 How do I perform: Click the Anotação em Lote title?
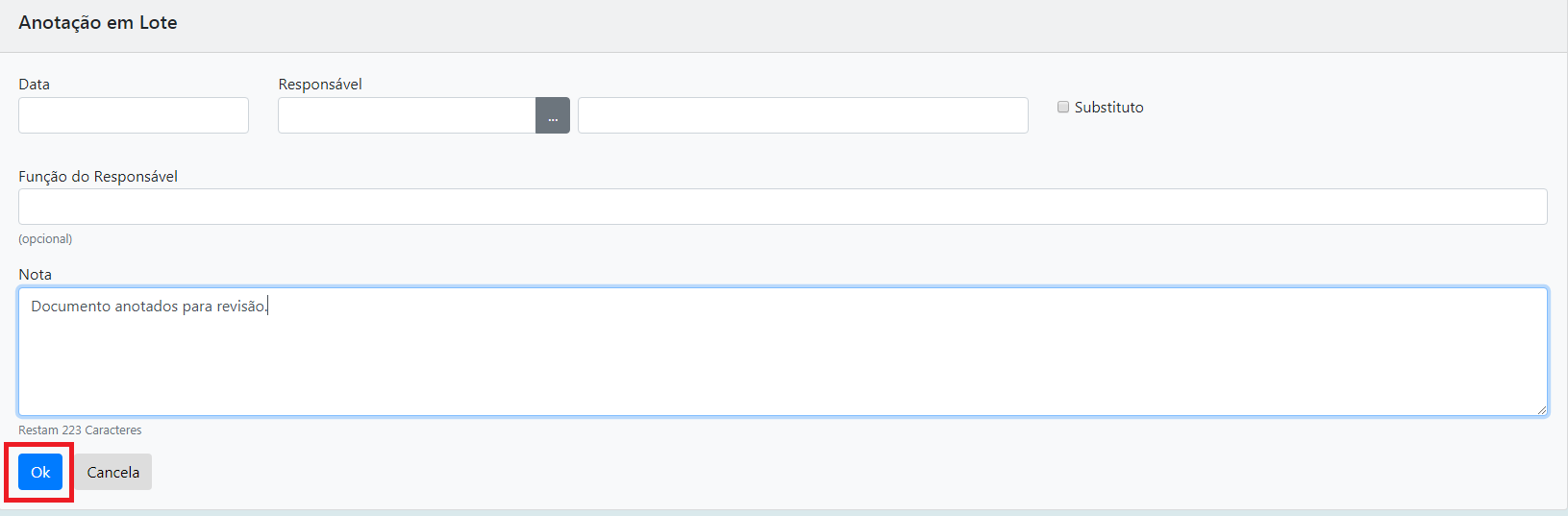[98, 22]
